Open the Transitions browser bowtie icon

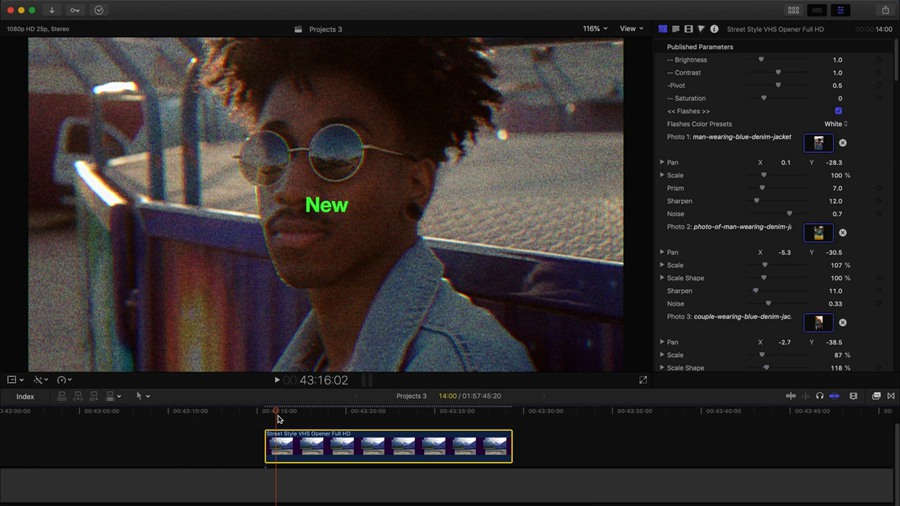click(x=891, y=396)
